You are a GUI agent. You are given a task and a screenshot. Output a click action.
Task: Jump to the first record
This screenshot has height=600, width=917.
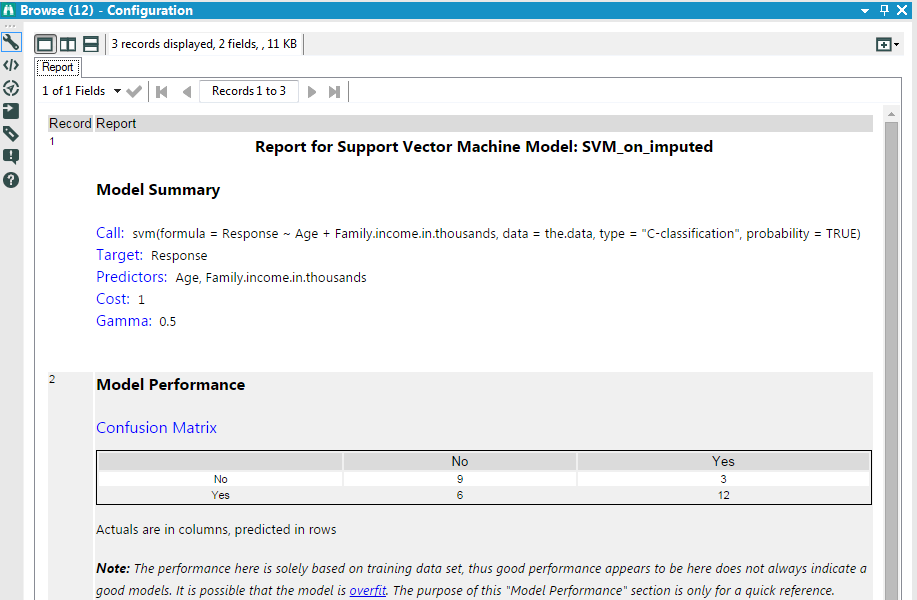[161, 91]
